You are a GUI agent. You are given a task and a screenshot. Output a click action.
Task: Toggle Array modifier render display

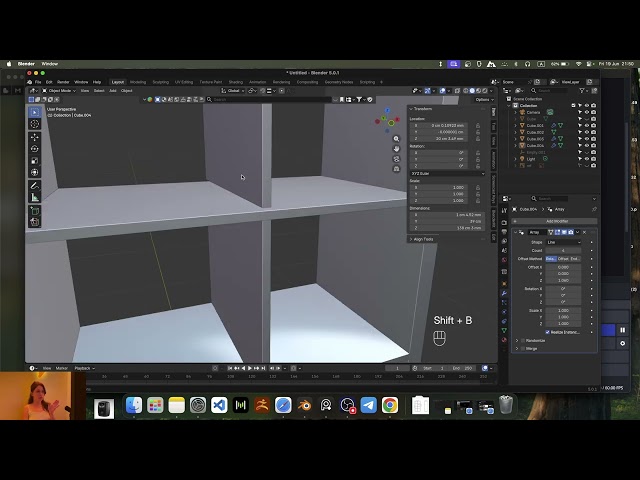tap(571, 232)
